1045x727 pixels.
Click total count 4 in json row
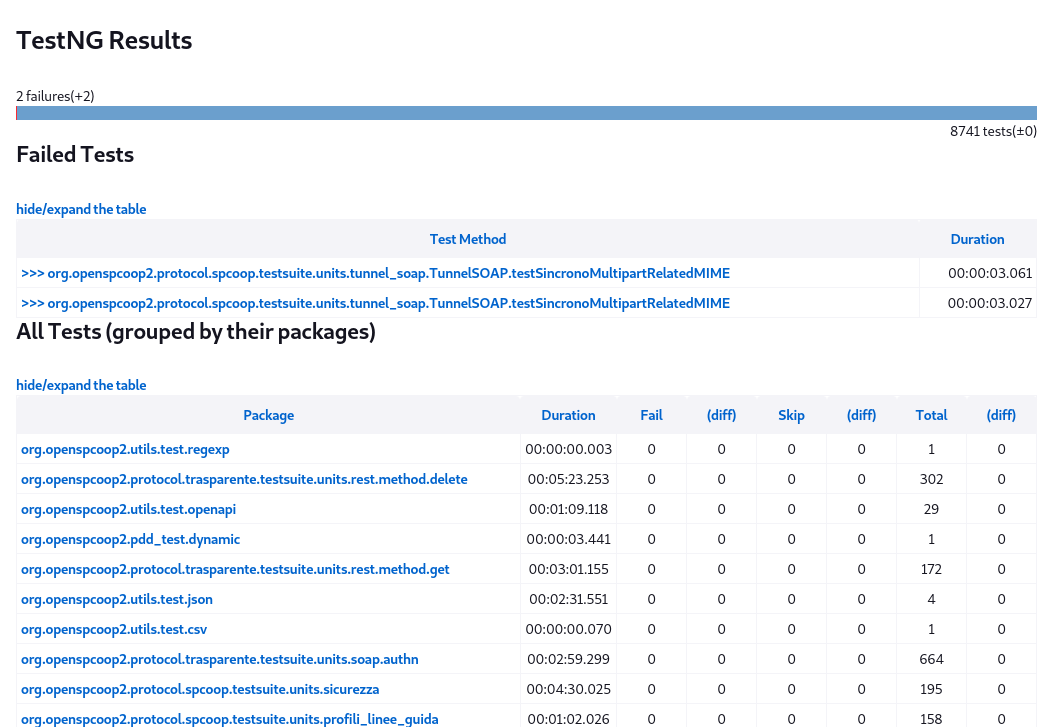(931, 599)
